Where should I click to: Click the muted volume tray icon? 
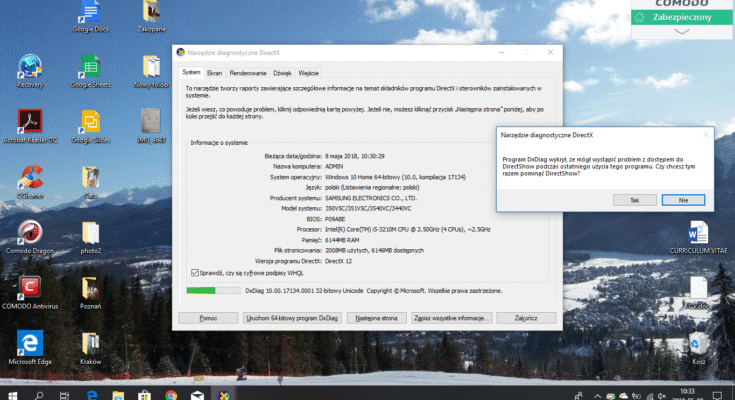tap(662, 396)
